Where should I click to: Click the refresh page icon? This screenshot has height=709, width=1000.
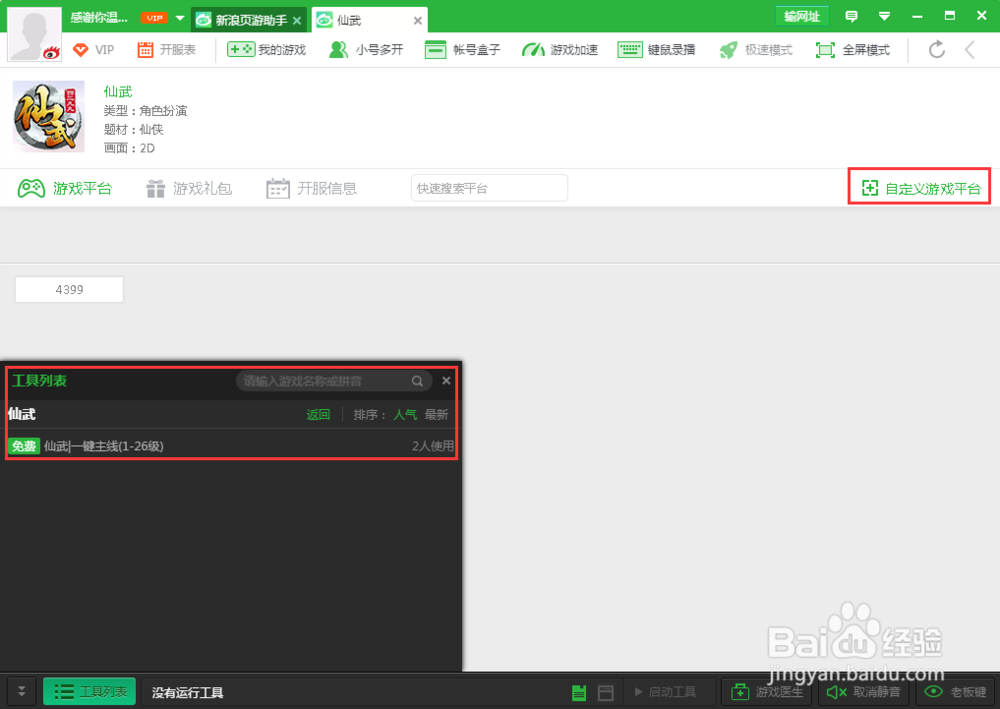pos(936,50)
